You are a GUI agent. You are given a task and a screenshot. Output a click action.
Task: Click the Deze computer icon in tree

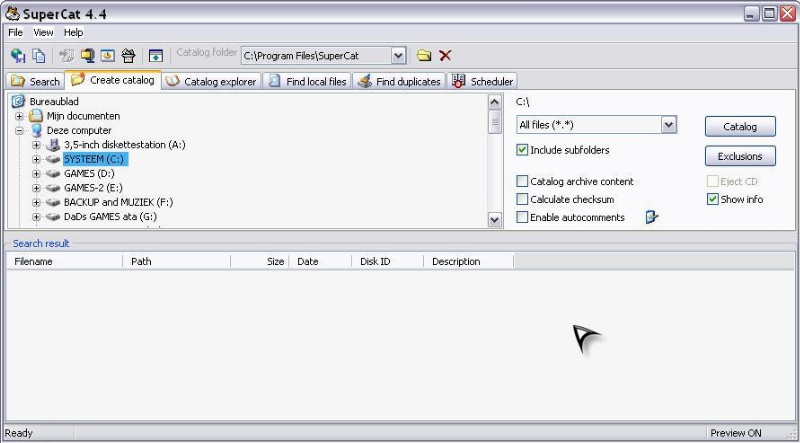tap(36, 130)
